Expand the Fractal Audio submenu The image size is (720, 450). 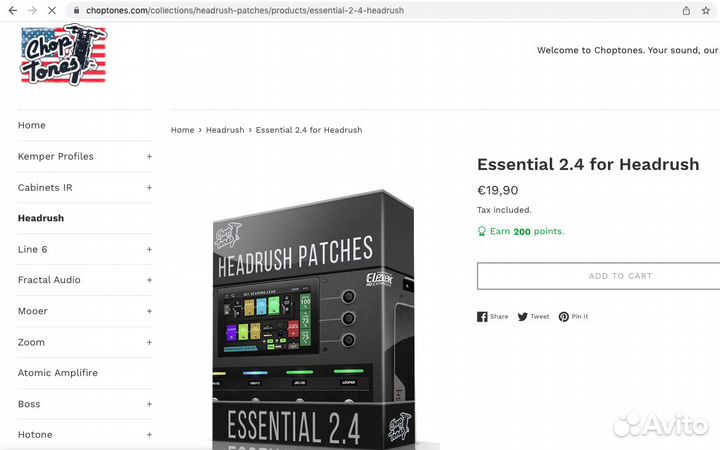tap(149, 280)
